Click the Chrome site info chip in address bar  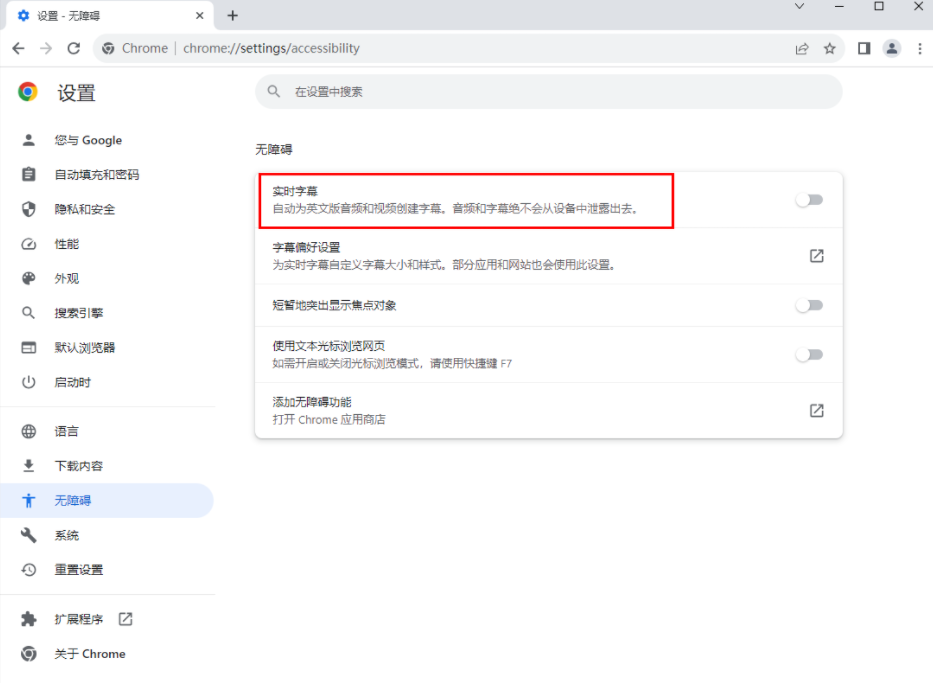[135, 48]
